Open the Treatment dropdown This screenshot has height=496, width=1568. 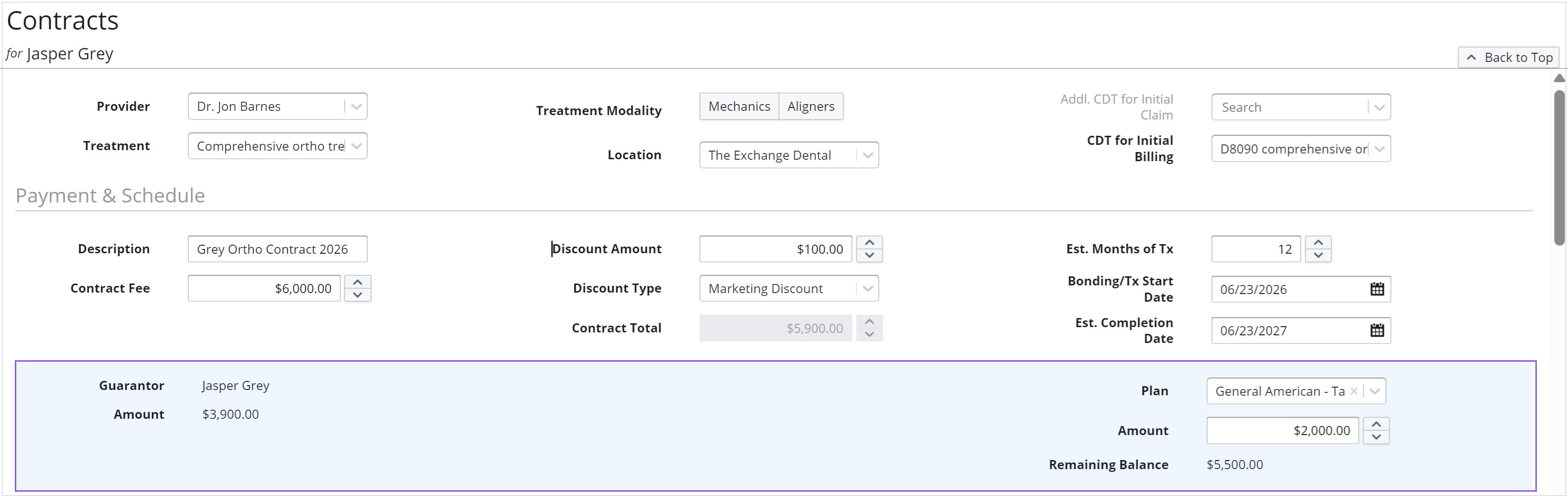278,146
